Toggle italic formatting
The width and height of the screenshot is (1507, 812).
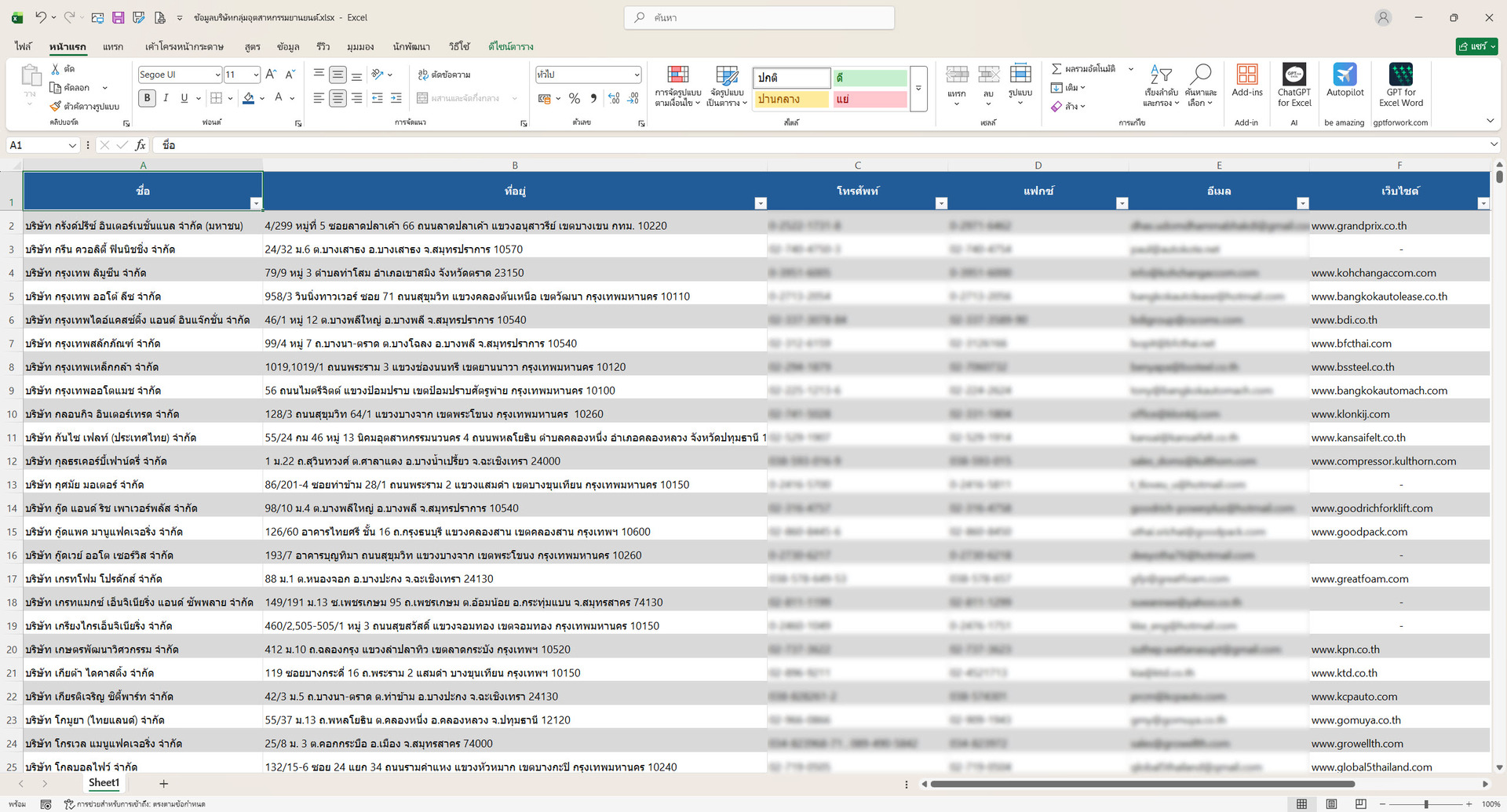coord(166,98)
